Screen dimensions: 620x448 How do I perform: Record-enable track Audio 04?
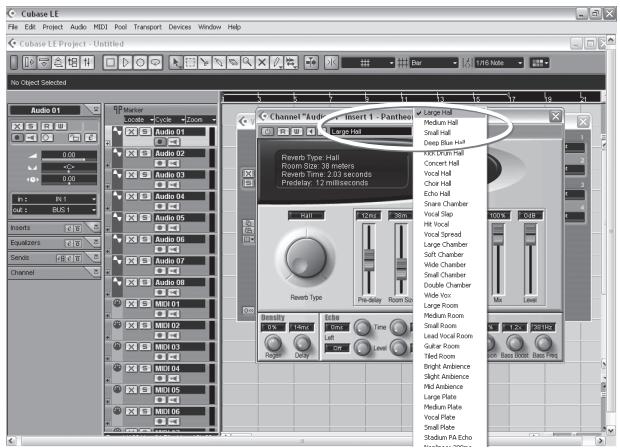click(160, 206)
